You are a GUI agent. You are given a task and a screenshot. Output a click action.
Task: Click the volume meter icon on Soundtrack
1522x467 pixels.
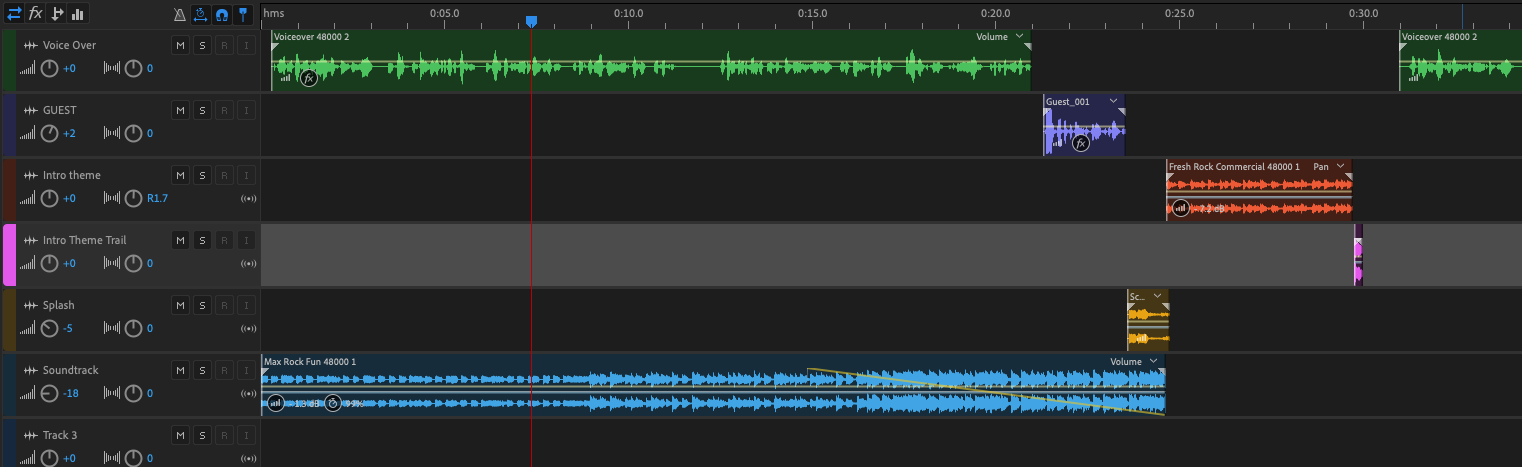(x=27, y=394)
